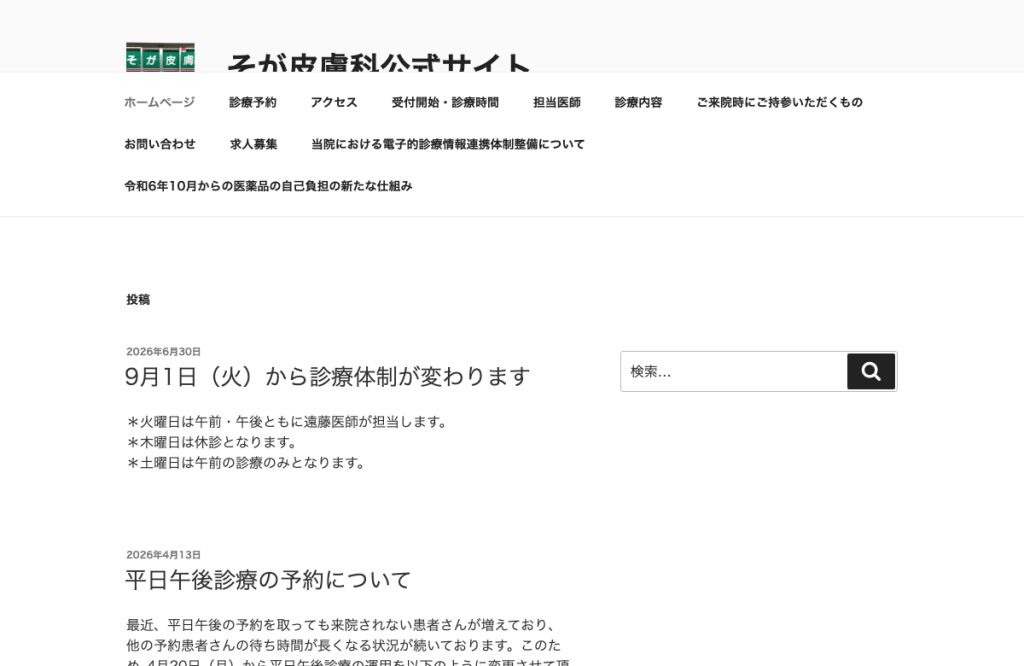Open 受付開始・診療時間 menu item
This screenshot has width=1024, height=666.
[445, 103]
